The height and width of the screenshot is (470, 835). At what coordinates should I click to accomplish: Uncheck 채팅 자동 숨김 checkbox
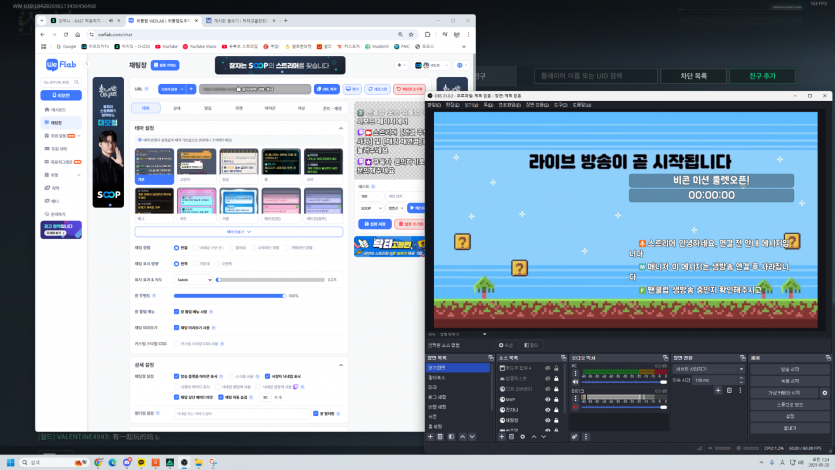coord(221,397)
